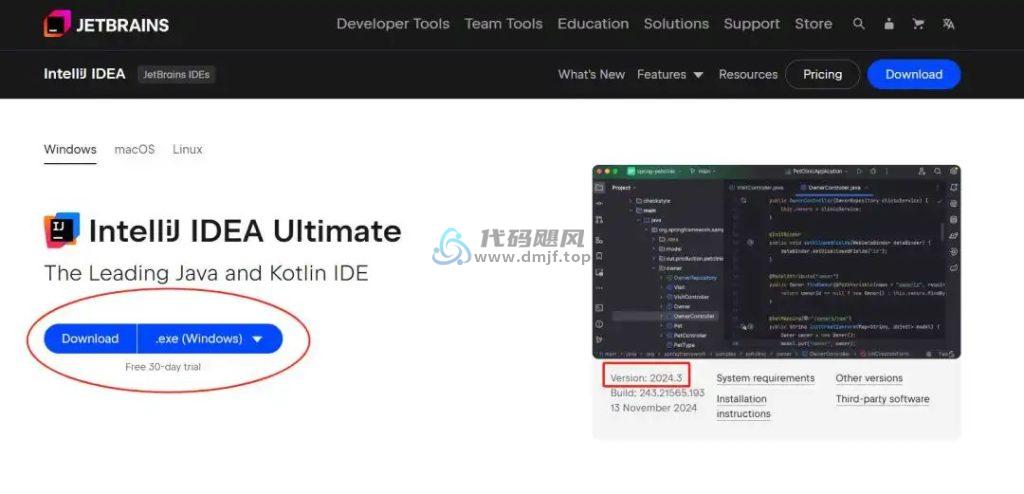Open the site search magnifier icon
1024x494 pixels.
[x=859, y=24]
